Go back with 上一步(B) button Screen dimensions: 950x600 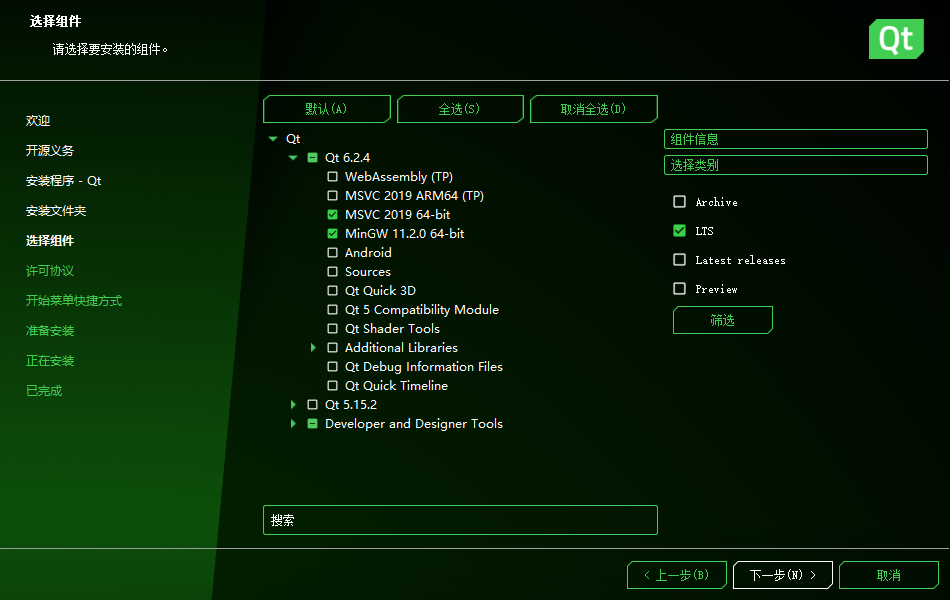click(677, 575)
